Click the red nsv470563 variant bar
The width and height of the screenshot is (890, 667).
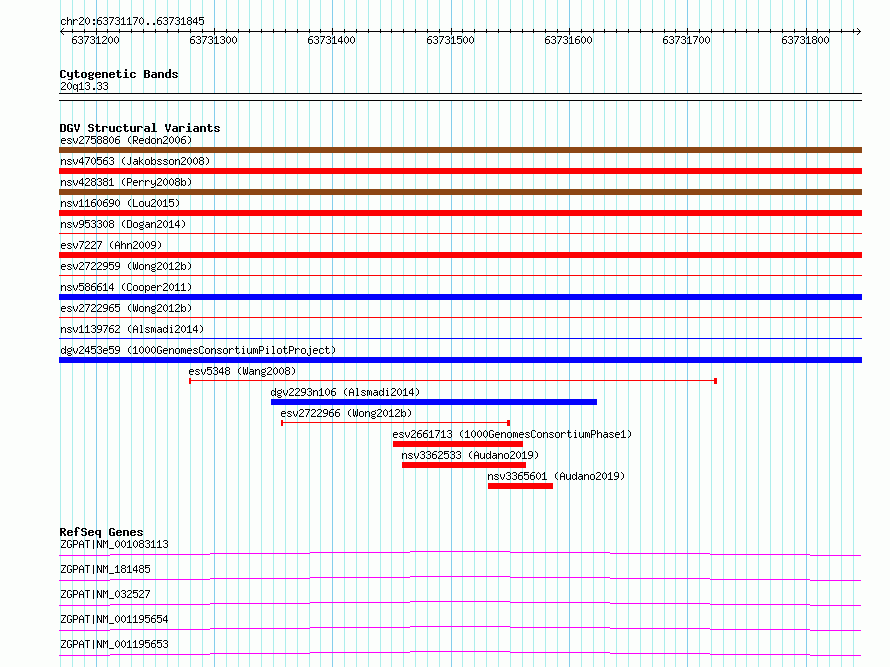460,171
